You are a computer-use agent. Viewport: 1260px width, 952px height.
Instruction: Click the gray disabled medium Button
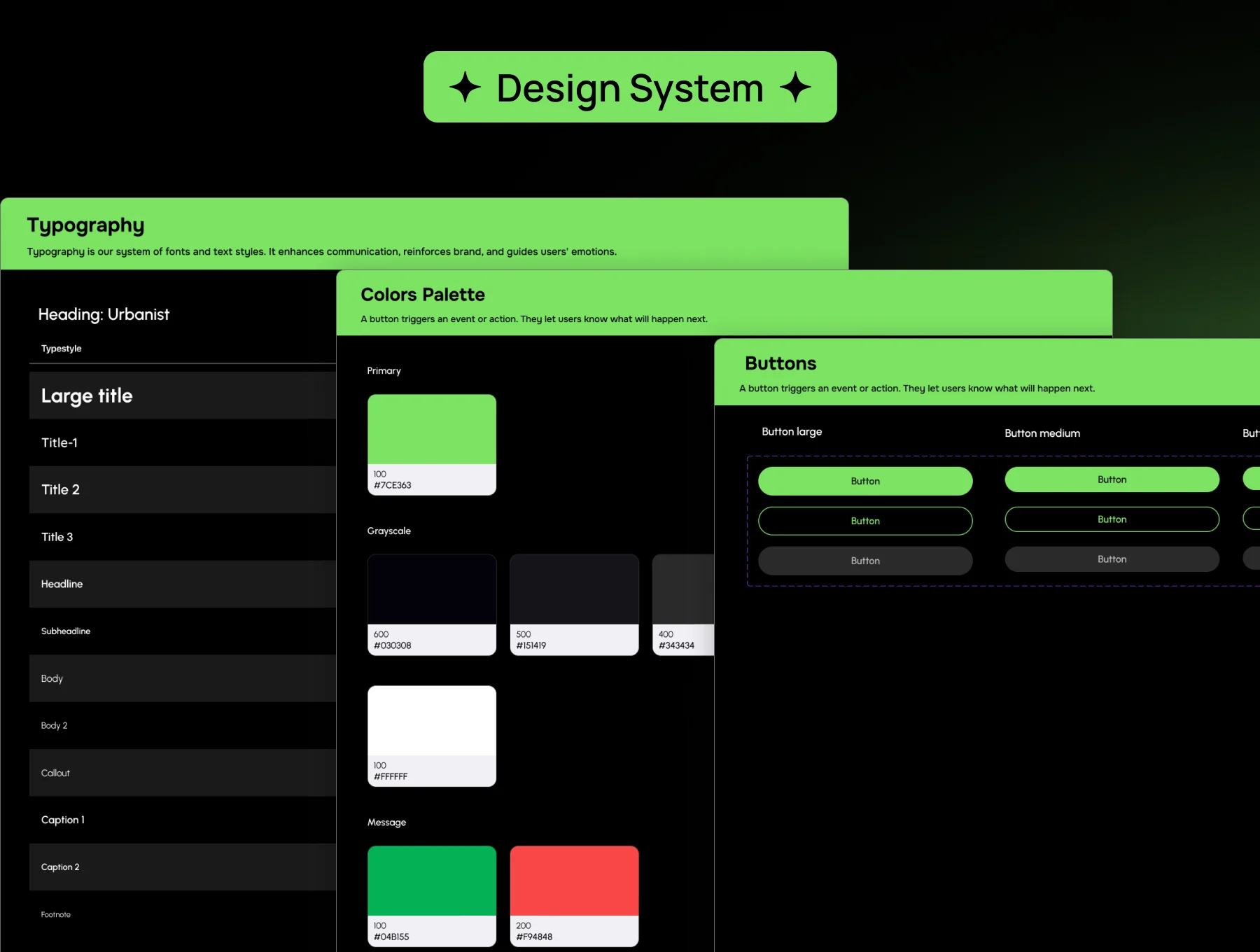(1112, 559)
